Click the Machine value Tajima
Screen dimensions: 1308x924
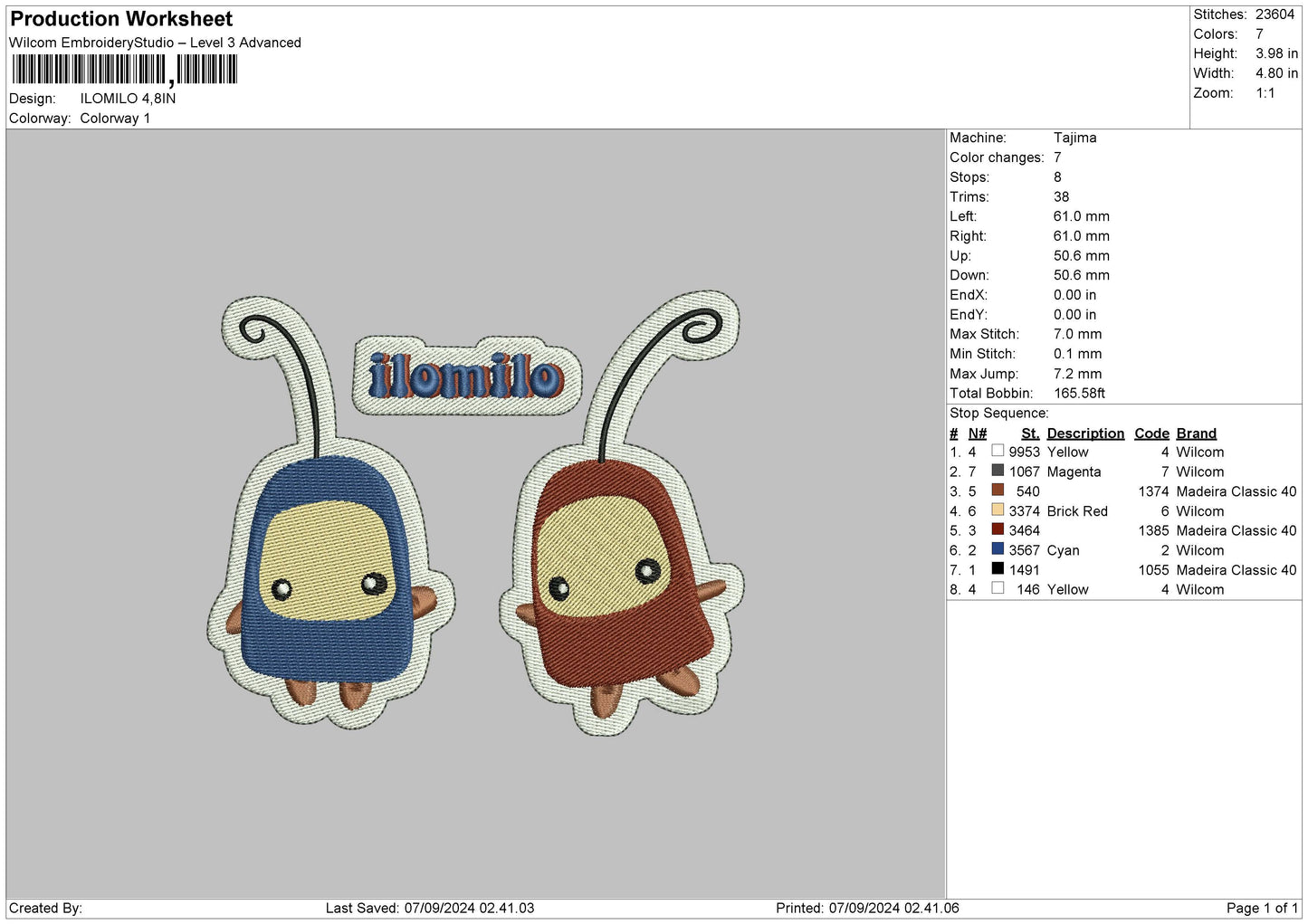(x=1074, y=138)
